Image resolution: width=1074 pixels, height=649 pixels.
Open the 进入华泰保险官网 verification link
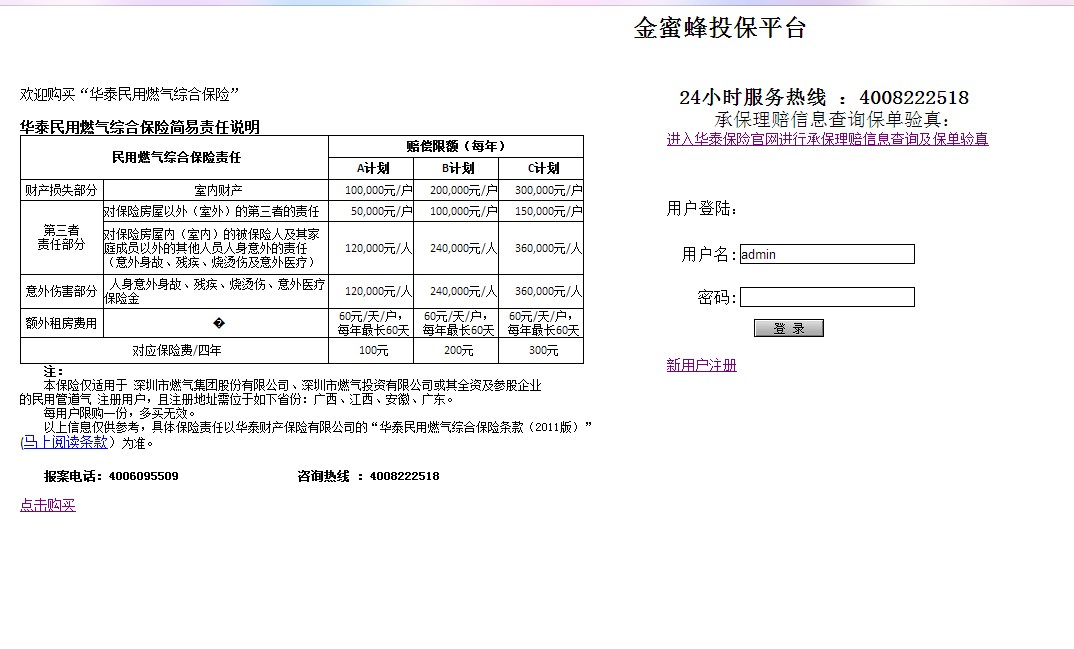point(827,139)
